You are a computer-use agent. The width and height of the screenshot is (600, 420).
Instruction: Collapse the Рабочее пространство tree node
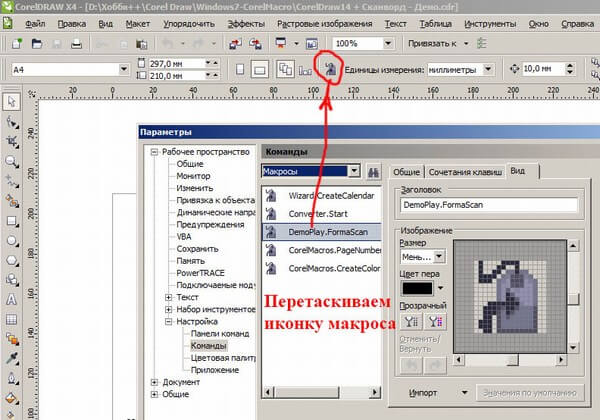(154, 152)
